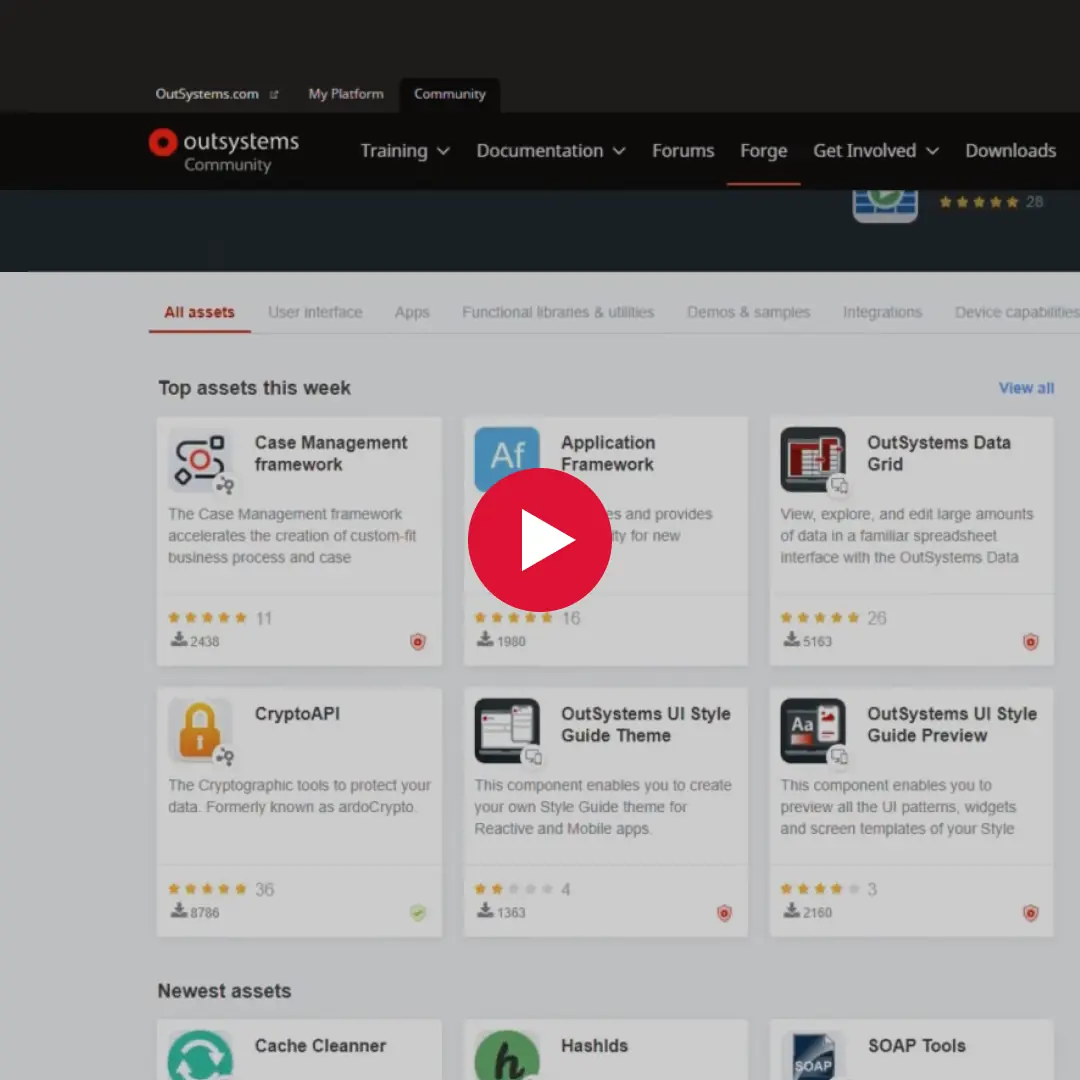Go to the Downloads page
This screenshot has height=1080, width=1080.
point(1010,151)
